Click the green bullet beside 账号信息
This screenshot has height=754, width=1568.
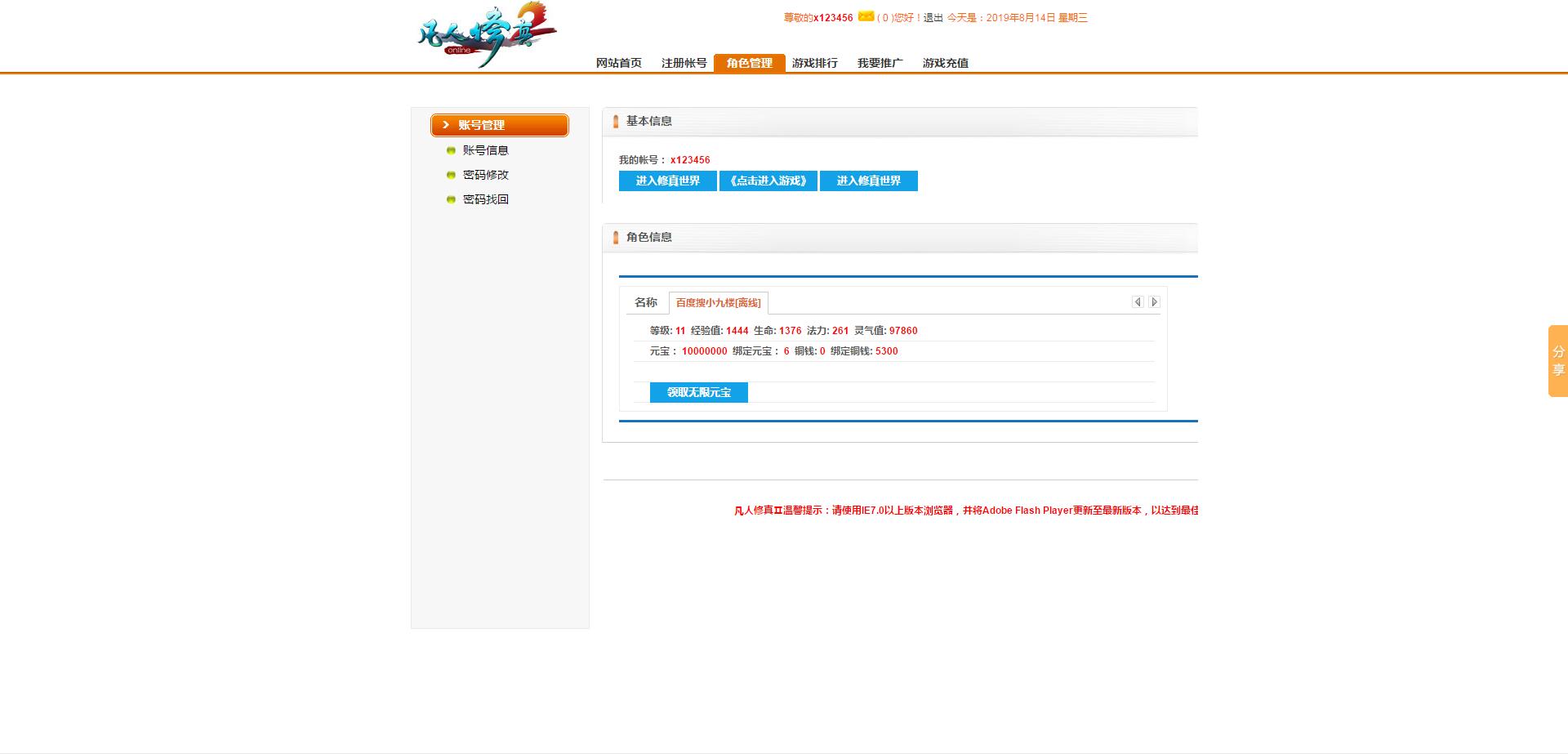(451, 150)
